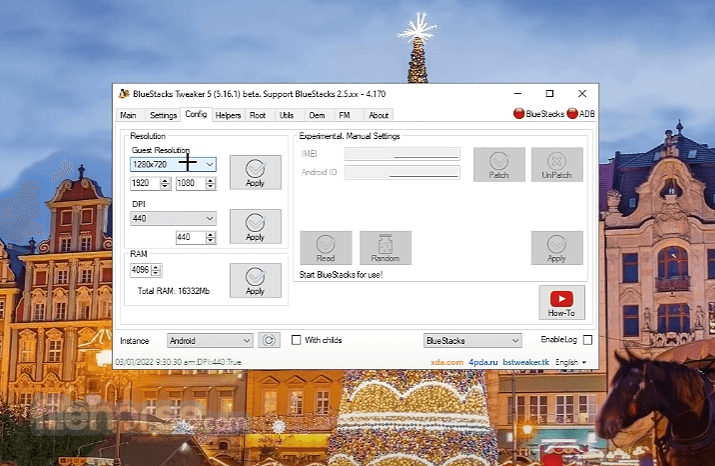Adjust the height 1080 stepper
The width and height of the screenshot is (715, 466).
point(210,183)
